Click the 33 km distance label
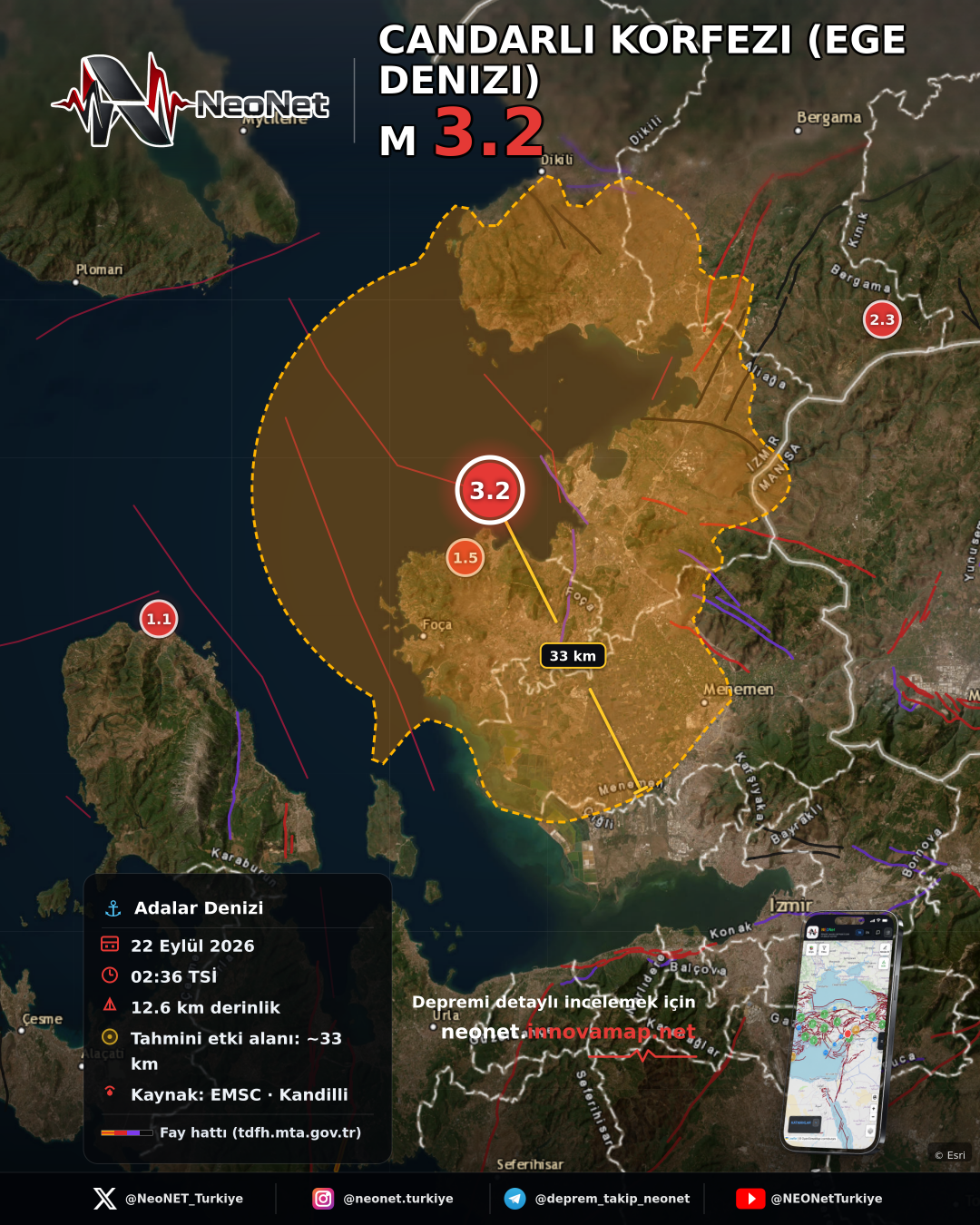This screenshot has width=980, height=1225. click(x=573, y=655)
